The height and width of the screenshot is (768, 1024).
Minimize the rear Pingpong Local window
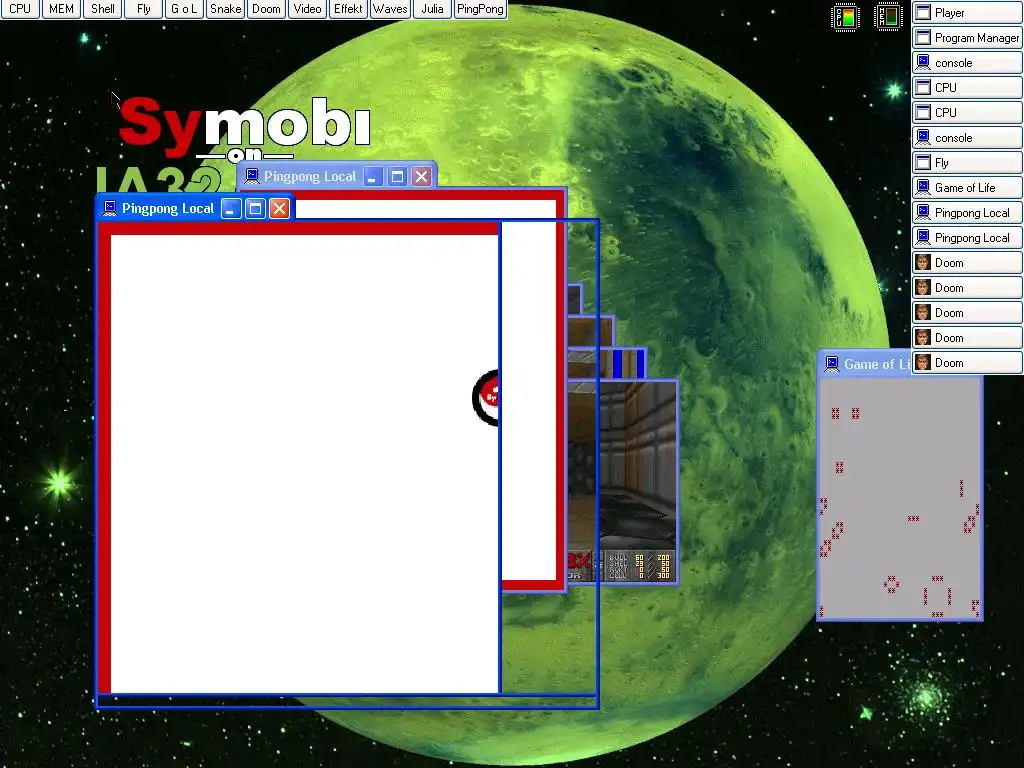(x=373, y=177)
